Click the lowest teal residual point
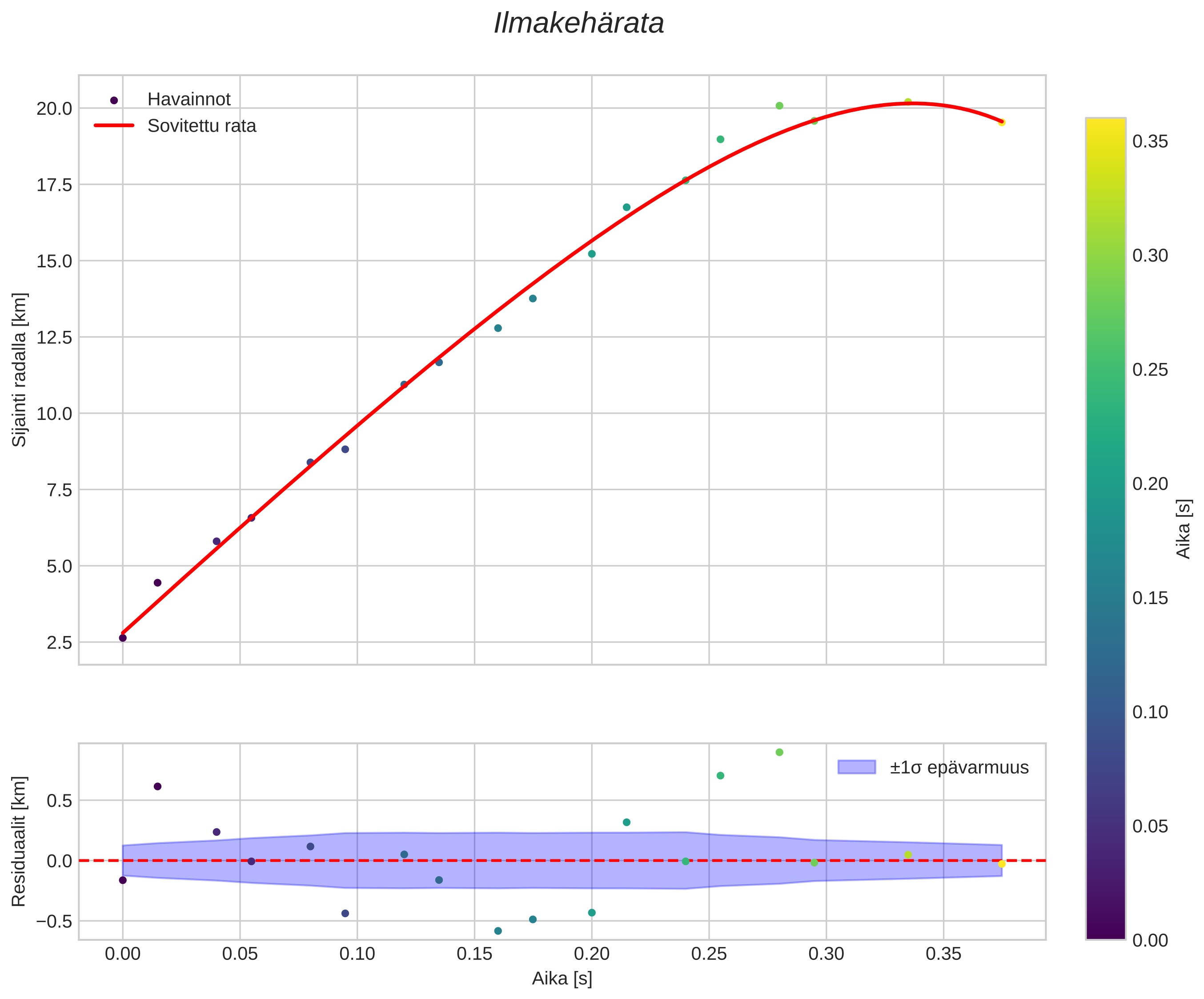Screen dimensions: 1204x999 pyautogui.click(x=498, y=931)
